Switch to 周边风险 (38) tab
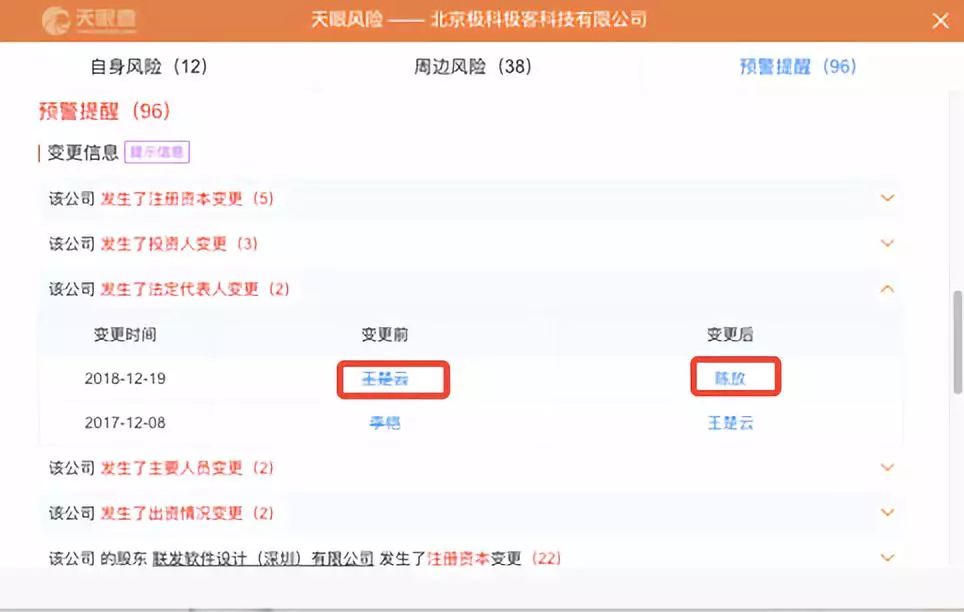 472,67
